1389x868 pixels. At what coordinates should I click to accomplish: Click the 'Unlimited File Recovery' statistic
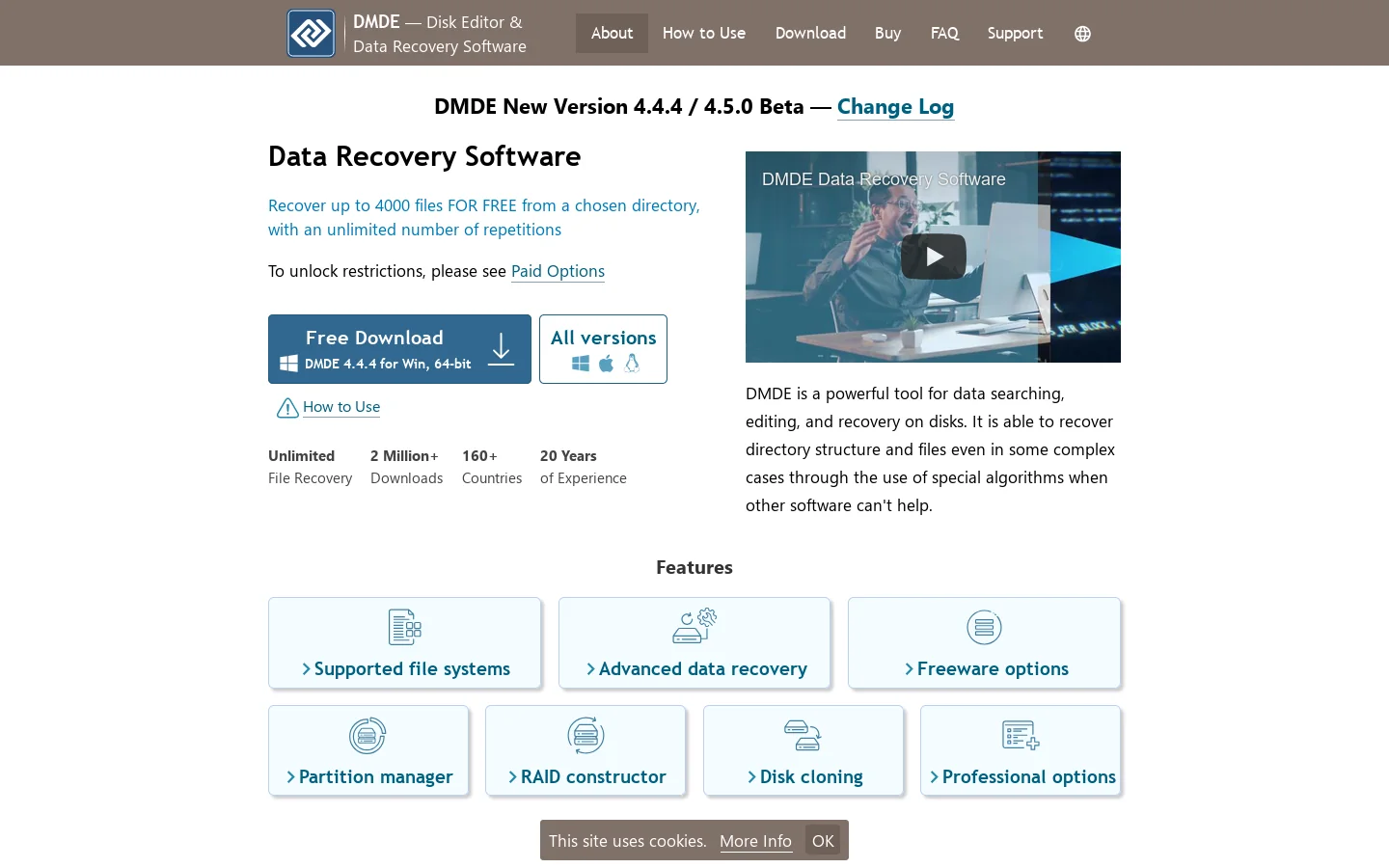click(x=310, y=467)
